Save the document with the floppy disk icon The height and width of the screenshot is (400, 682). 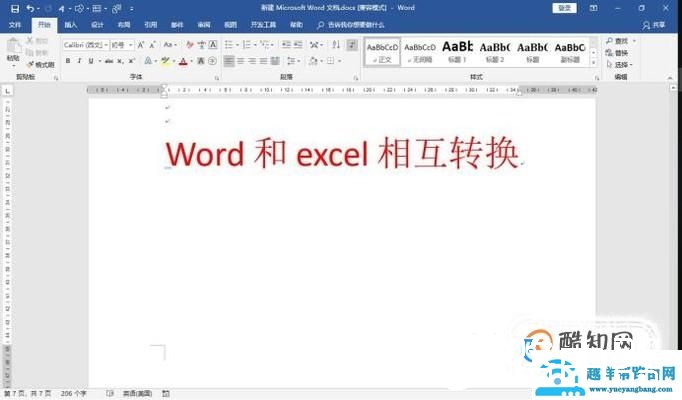coord(15,8)
